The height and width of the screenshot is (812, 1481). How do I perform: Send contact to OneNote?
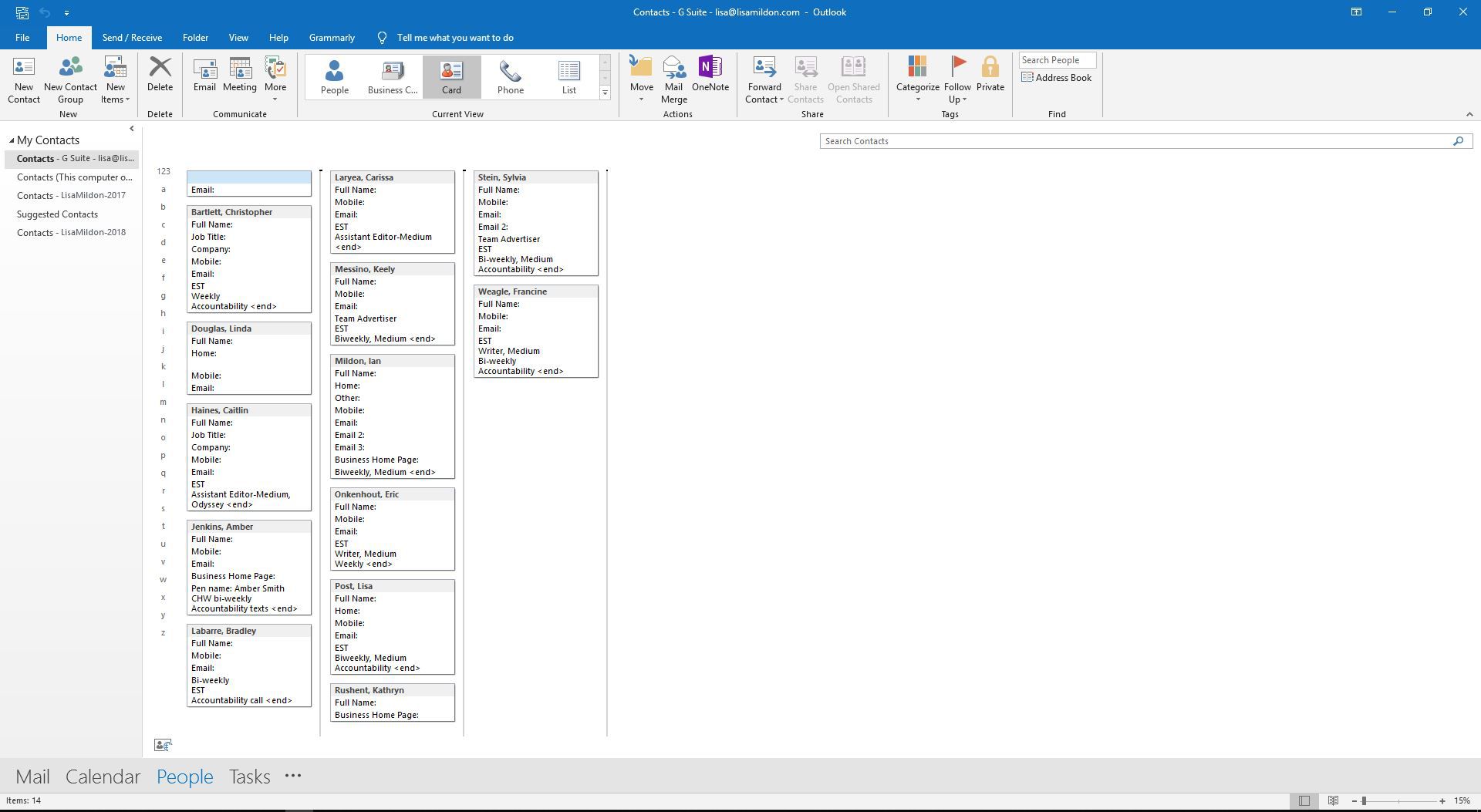pyautogui.click(x=710, y=75)
